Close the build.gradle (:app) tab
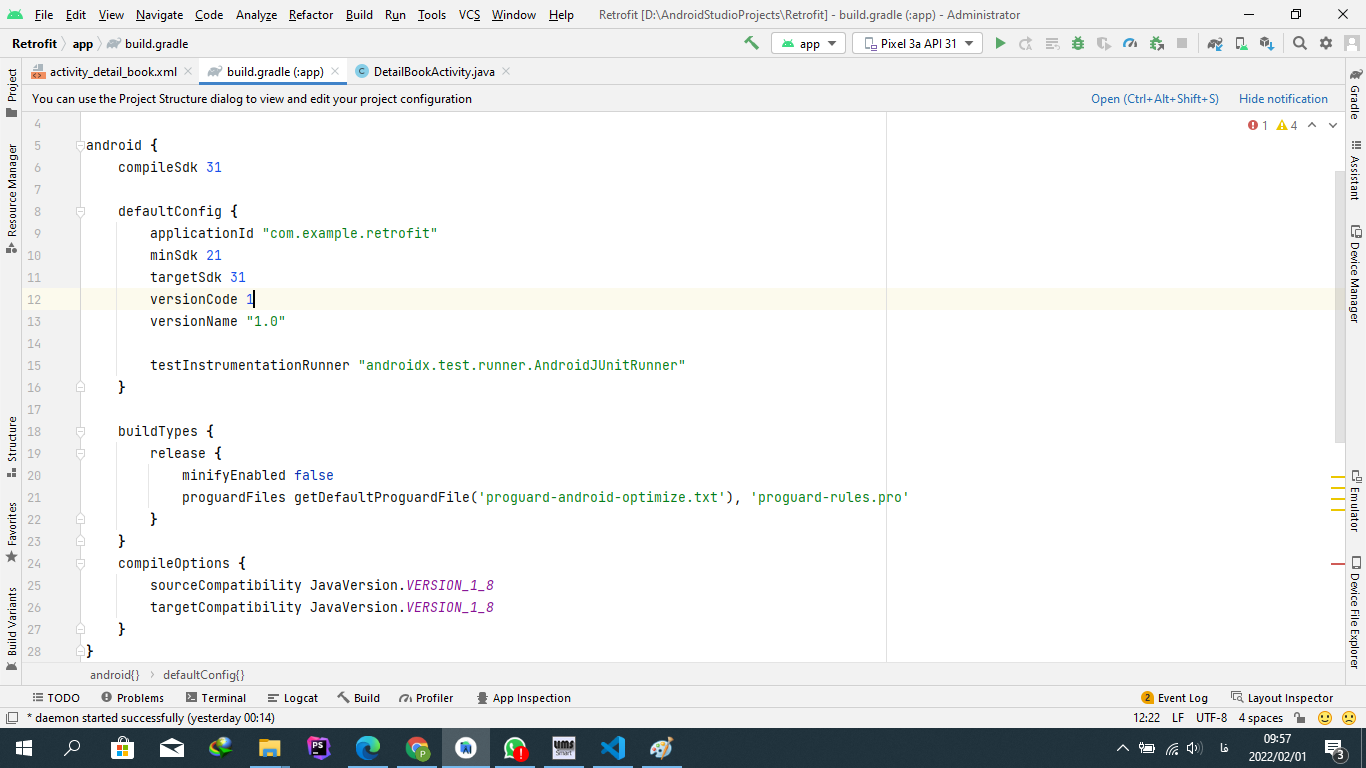The image size is (1366, 768). pyautogui.click(x=335, y=72)
